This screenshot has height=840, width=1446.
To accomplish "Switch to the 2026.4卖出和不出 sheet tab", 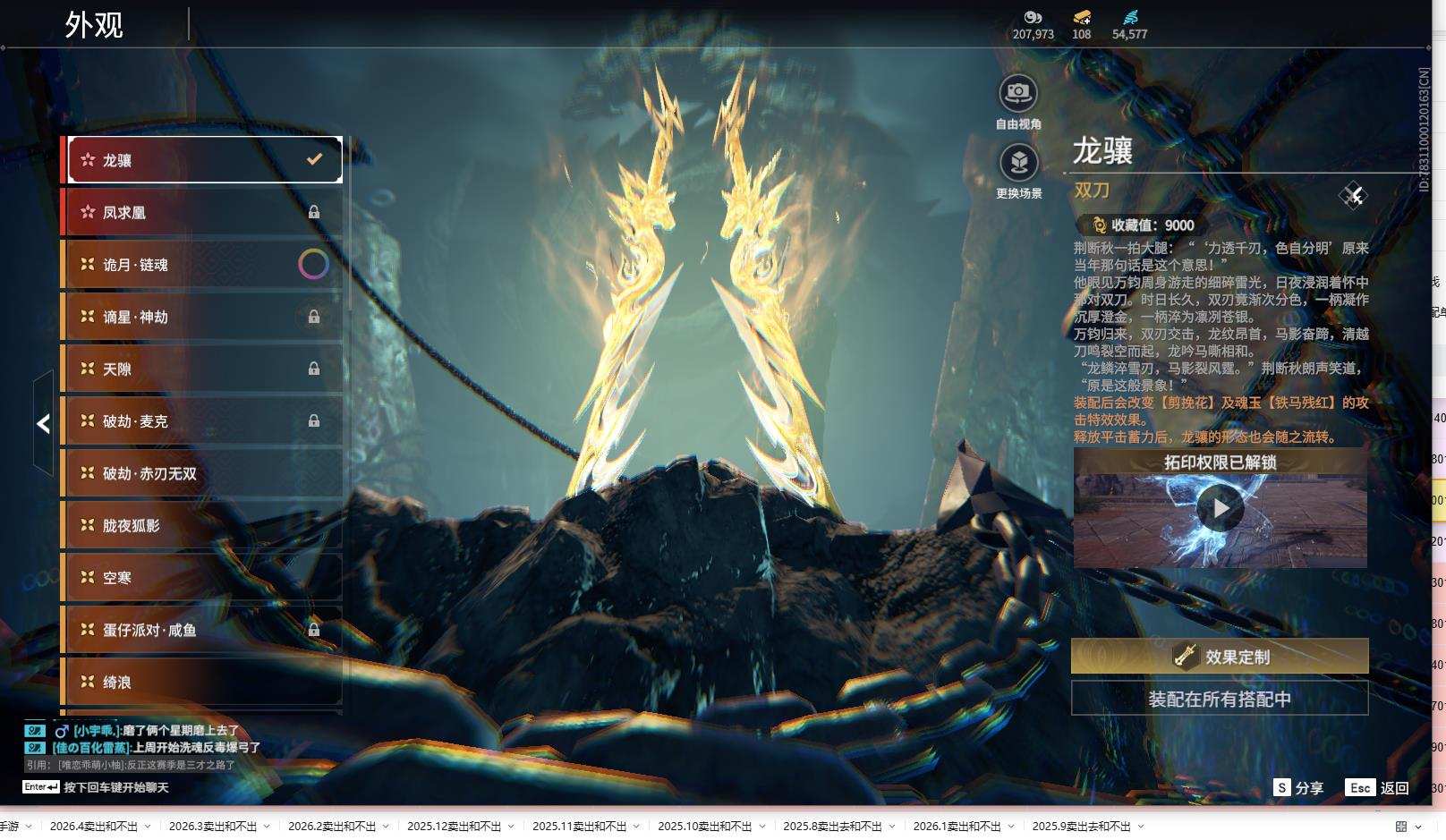I will pyautogui.click(x=94, y=827).
